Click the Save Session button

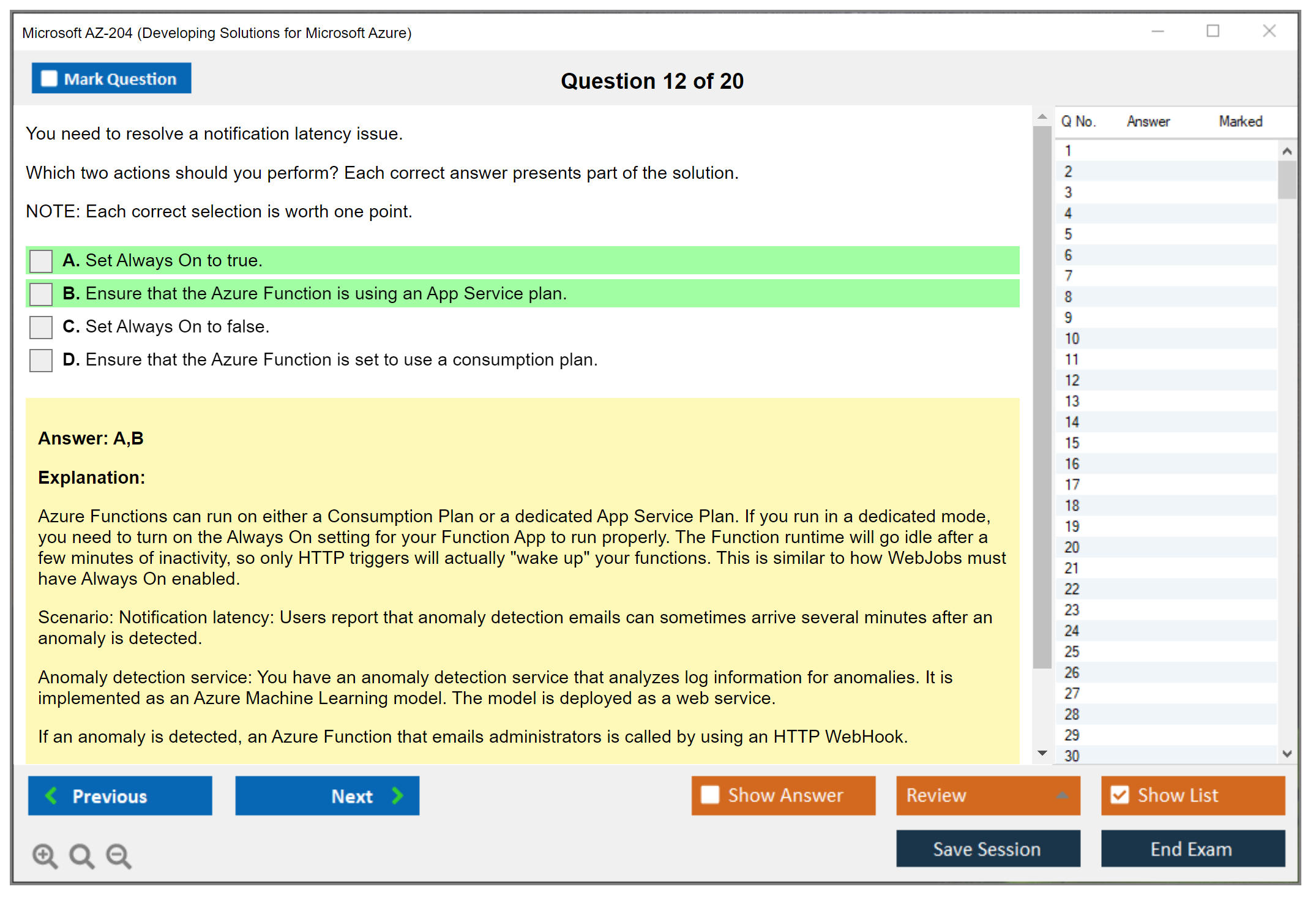(987, 849)
